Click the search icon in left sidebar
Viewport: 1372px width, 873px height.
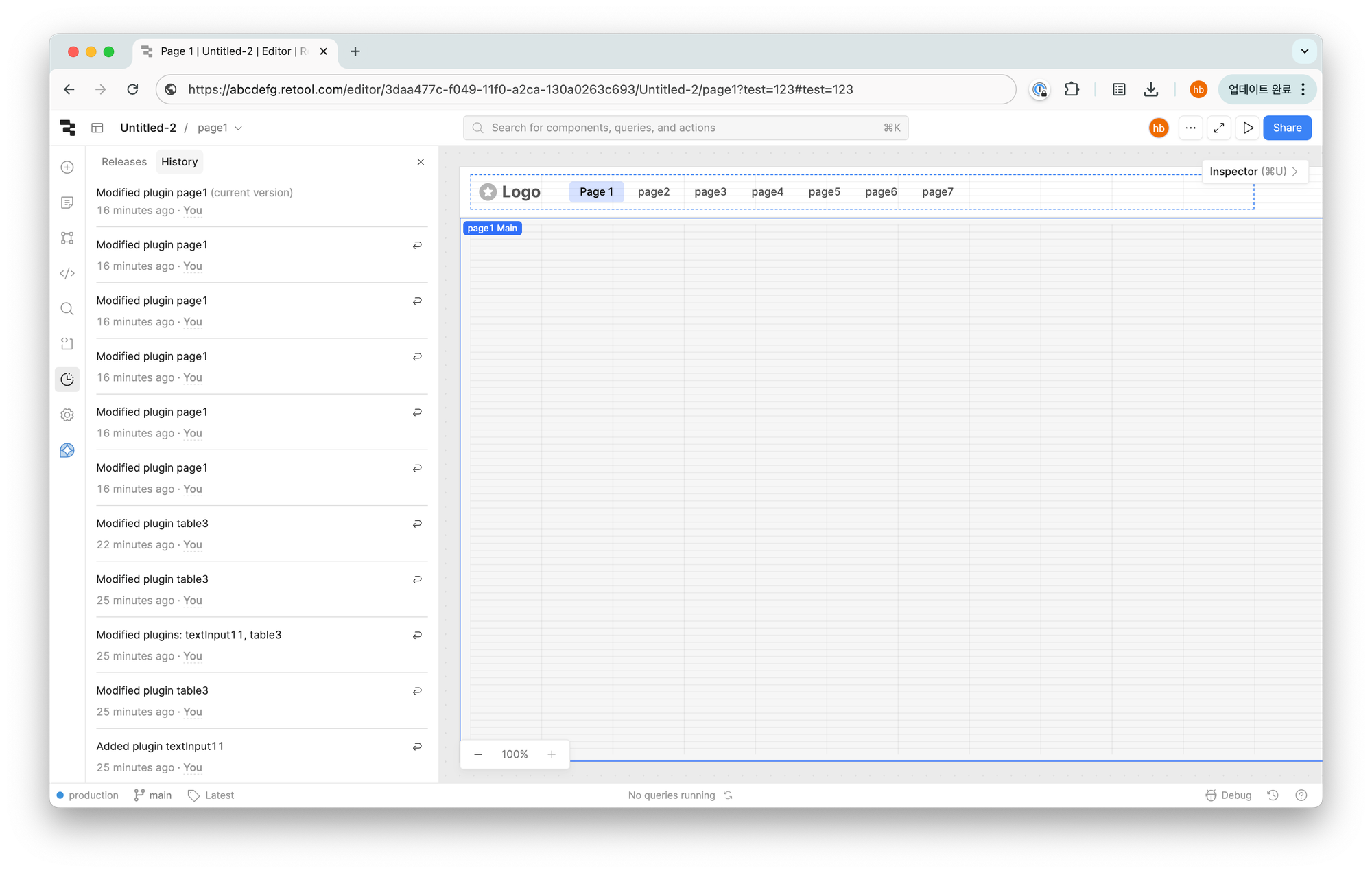[67, 309]
